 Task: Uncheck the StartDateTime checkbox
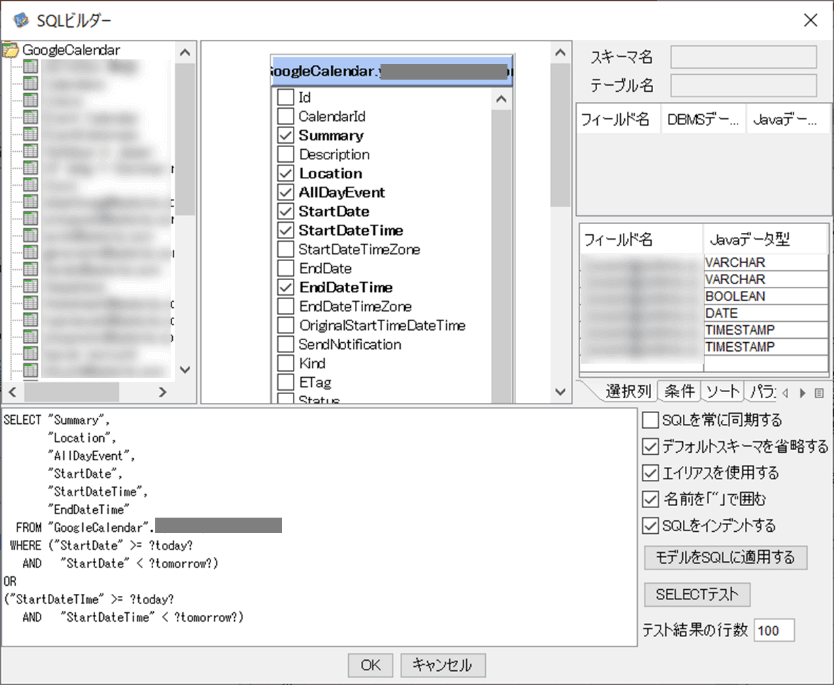[286, 230]
